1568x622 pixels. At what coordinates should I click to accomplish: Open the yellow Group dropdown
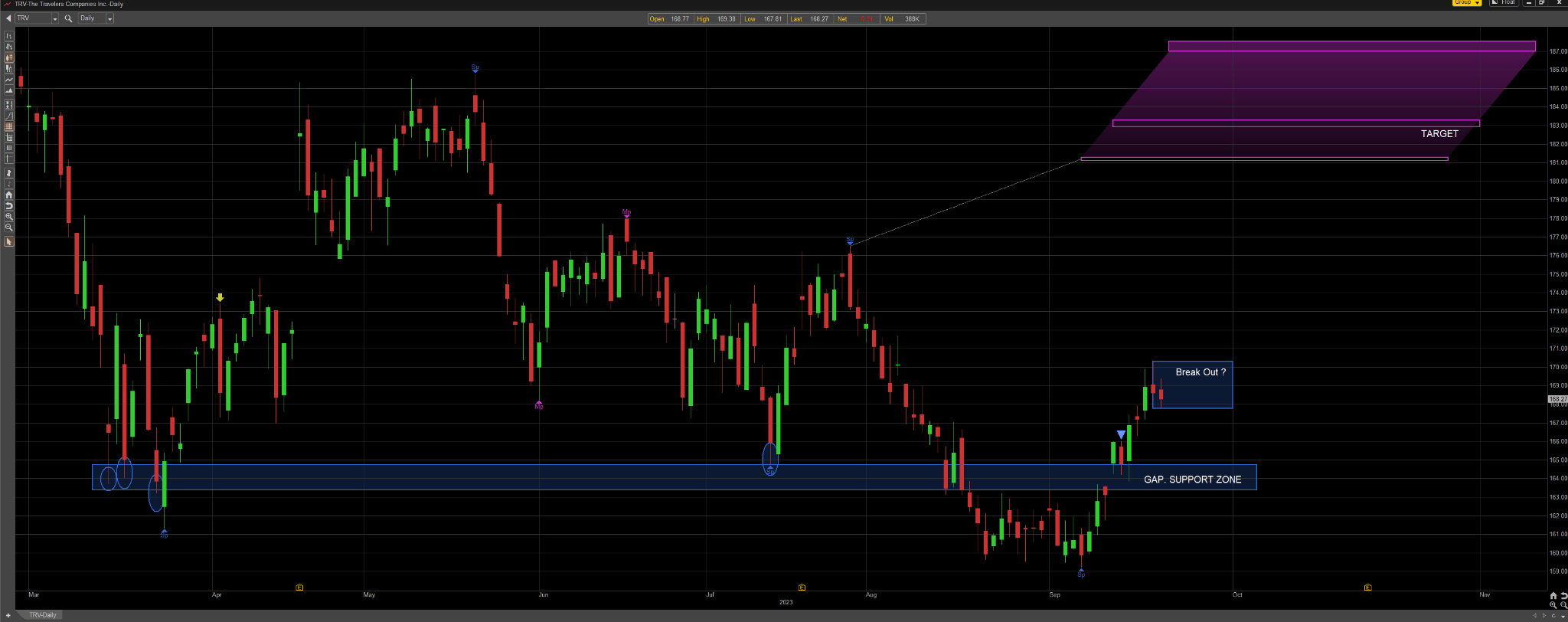tap(1467, 2)
